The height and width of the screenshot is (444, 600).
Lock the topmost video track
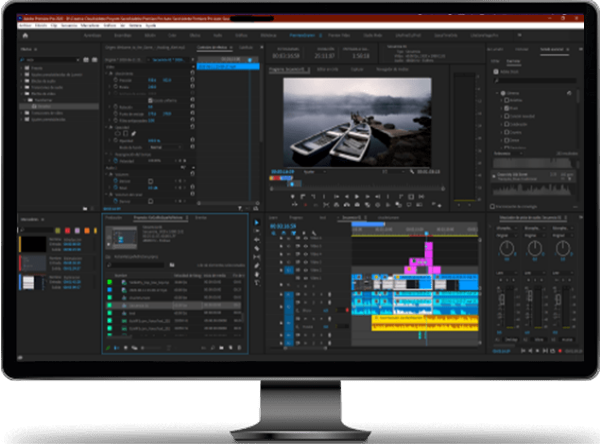[281, 238]
